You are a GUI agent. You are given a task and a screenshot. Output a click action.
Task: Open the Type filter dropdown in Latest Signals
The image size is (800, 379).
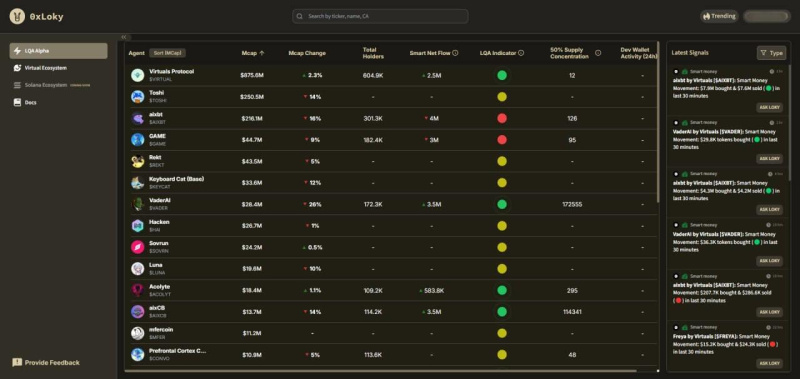[x=771, y=53]
